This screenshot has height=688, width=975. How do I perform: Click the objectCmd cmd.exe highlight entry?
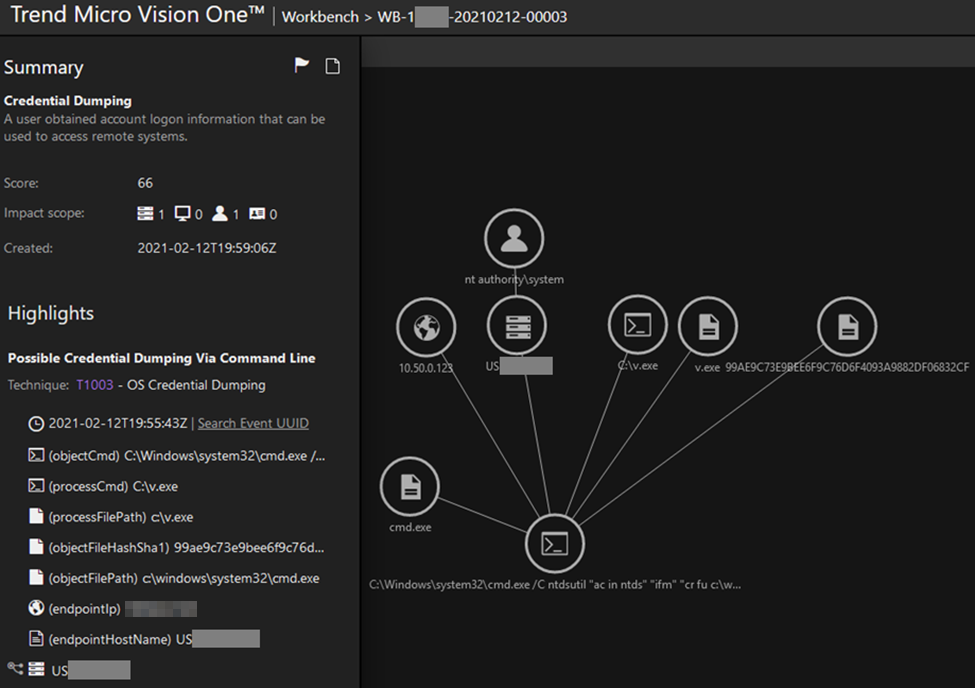pyautogui.click(x=186, y=456)
